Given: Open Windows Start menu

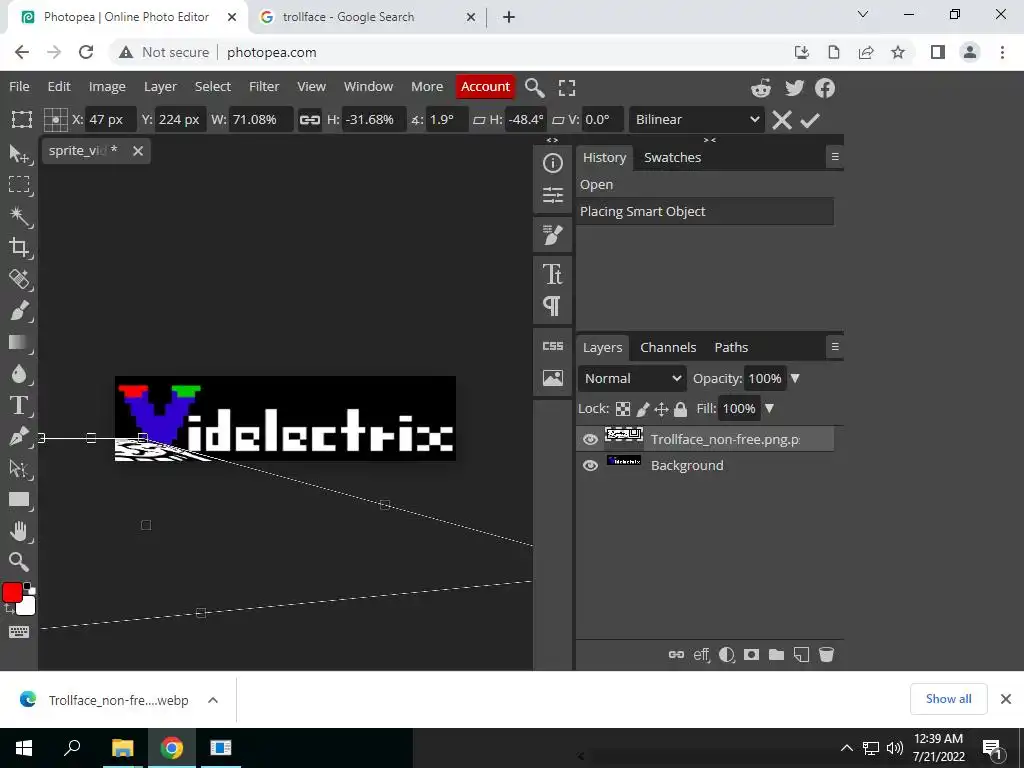Looking at the screenshot, I should pos(24,748).
